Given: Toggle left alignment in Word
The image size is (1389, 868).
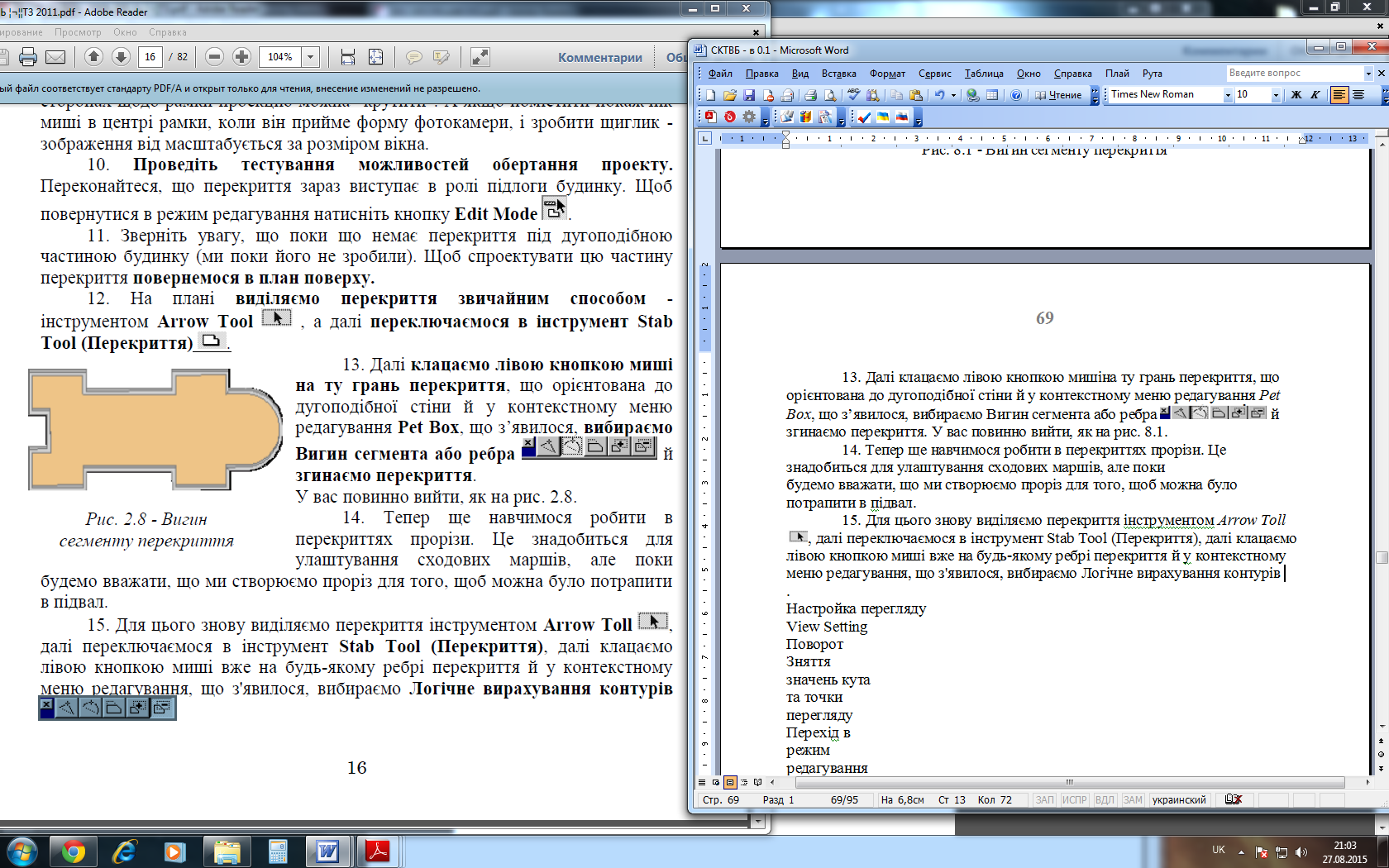Looking at the screenshot, I should 1339,95.
